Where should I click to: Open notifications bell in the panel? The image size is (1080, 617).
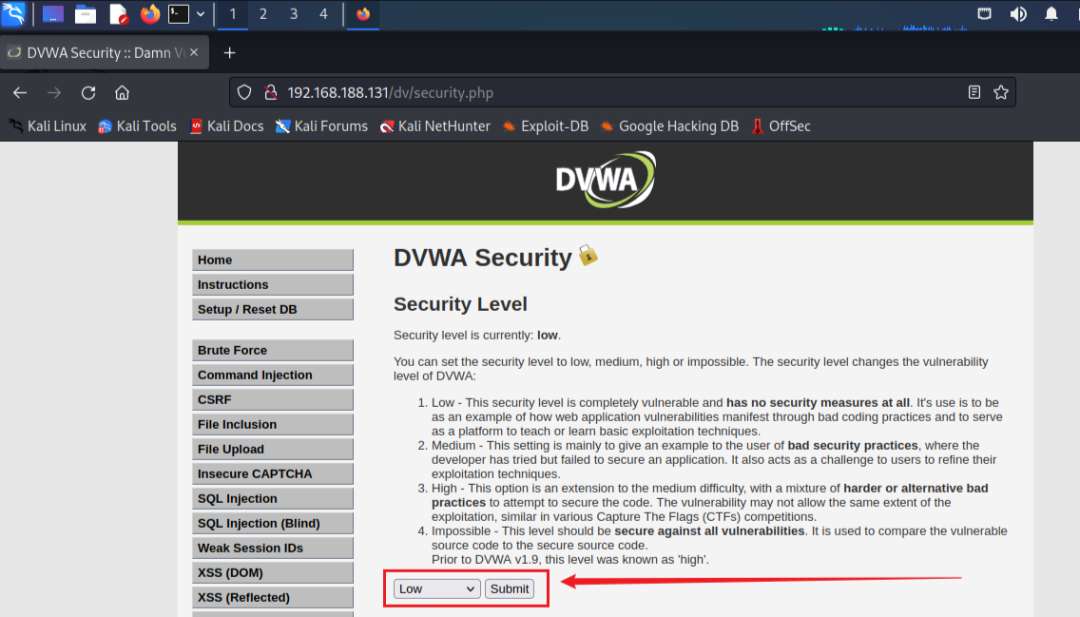pos(1051,14)
